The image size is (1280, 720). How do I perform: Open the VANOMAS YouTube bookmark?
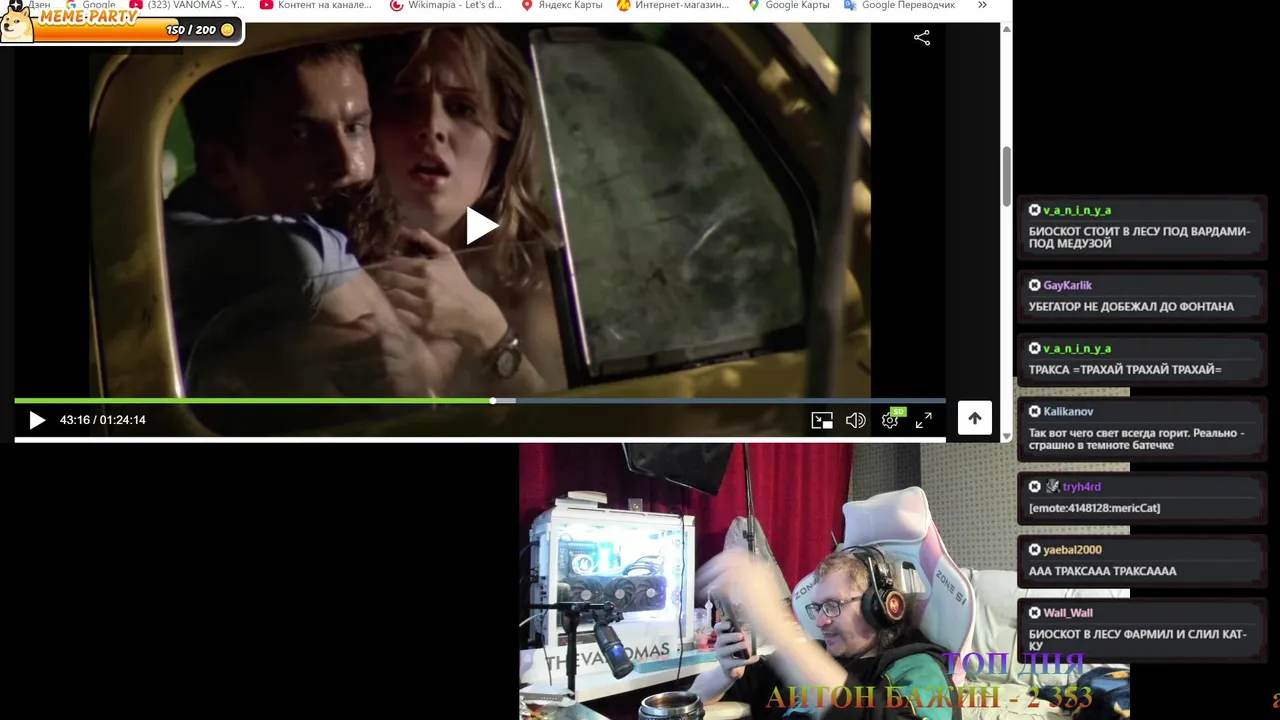coord(187,5)
